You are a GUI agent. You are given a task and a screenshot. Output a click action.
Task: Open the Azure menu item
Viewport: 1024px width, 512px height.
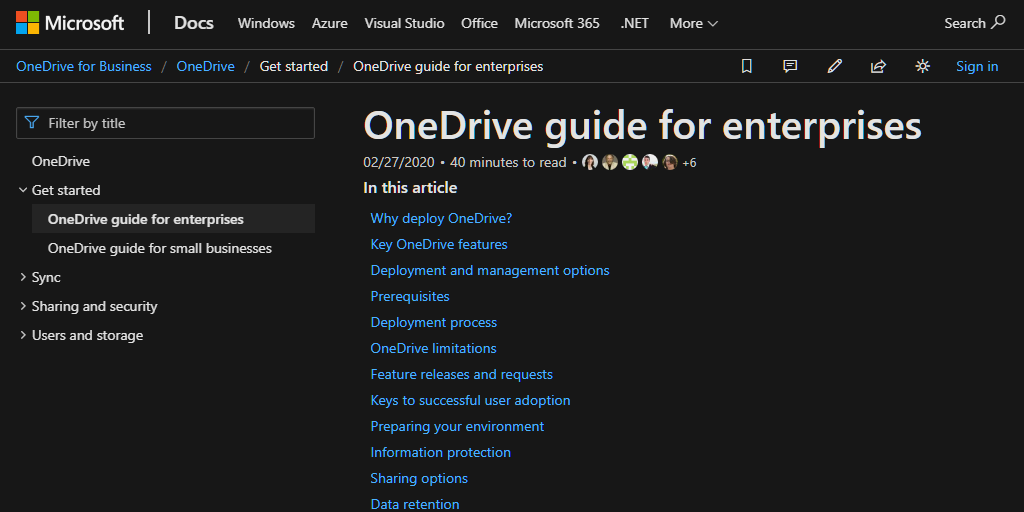330,24
